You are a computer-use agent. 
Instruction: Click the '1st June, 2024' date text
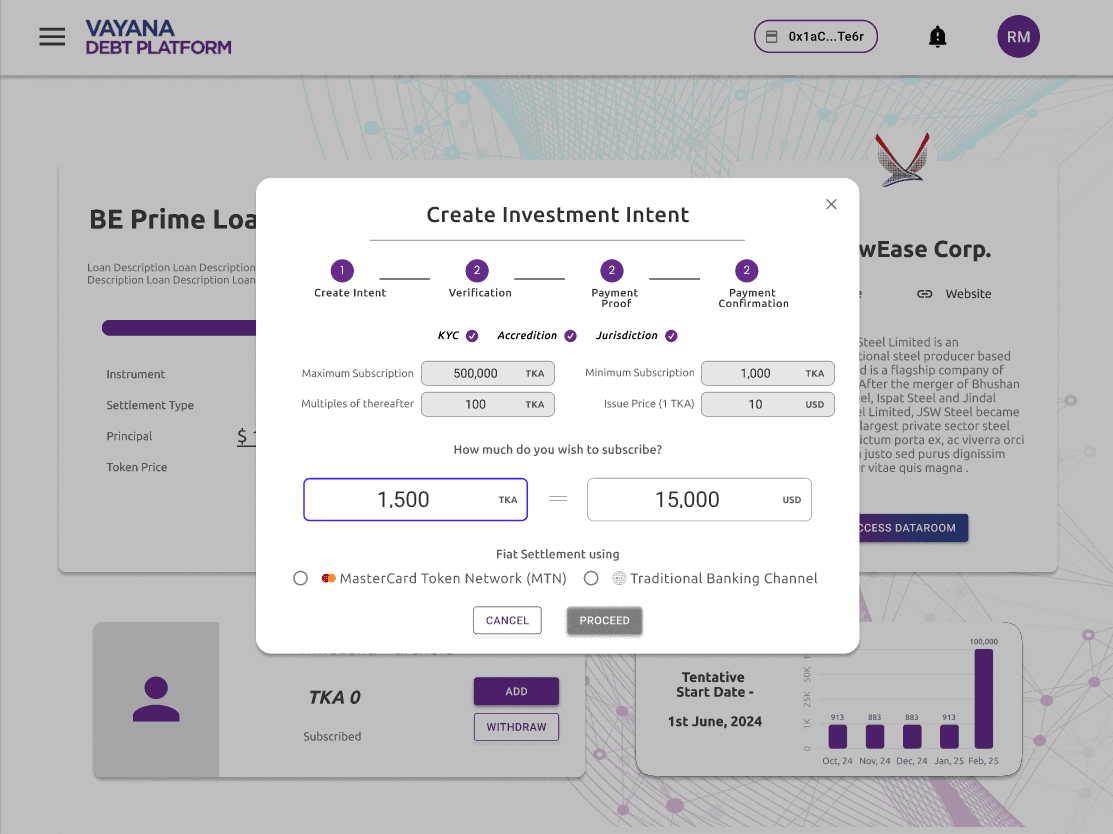point(715,722)
